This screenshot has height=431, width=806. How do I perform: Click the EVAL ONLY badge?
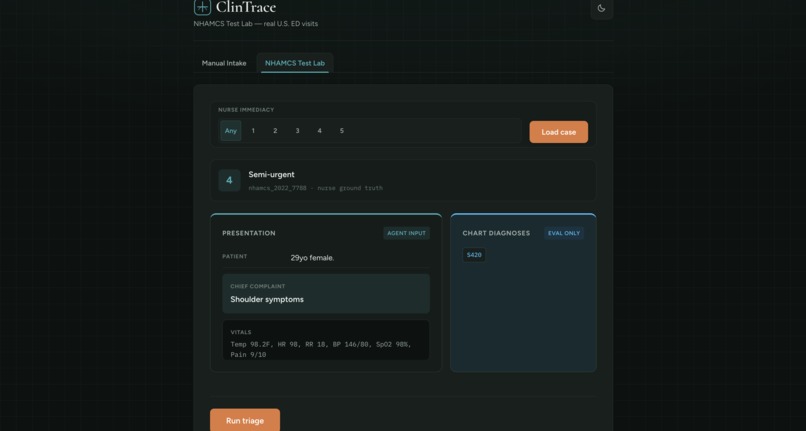point(564,233)
